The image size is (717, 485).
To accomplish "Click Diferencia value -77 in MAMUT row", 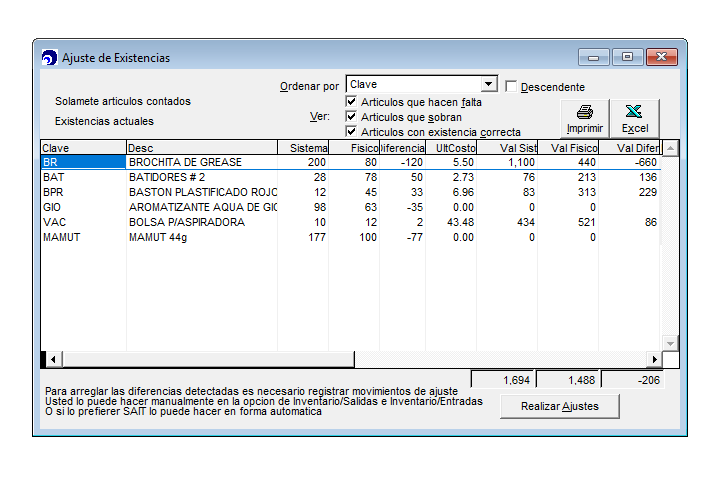I will point(415,237).
